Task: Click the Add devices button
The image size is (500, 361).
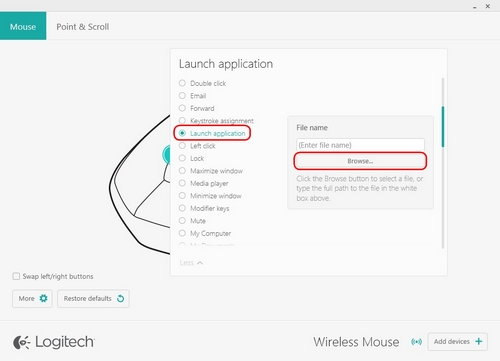Action: point(458,341)
